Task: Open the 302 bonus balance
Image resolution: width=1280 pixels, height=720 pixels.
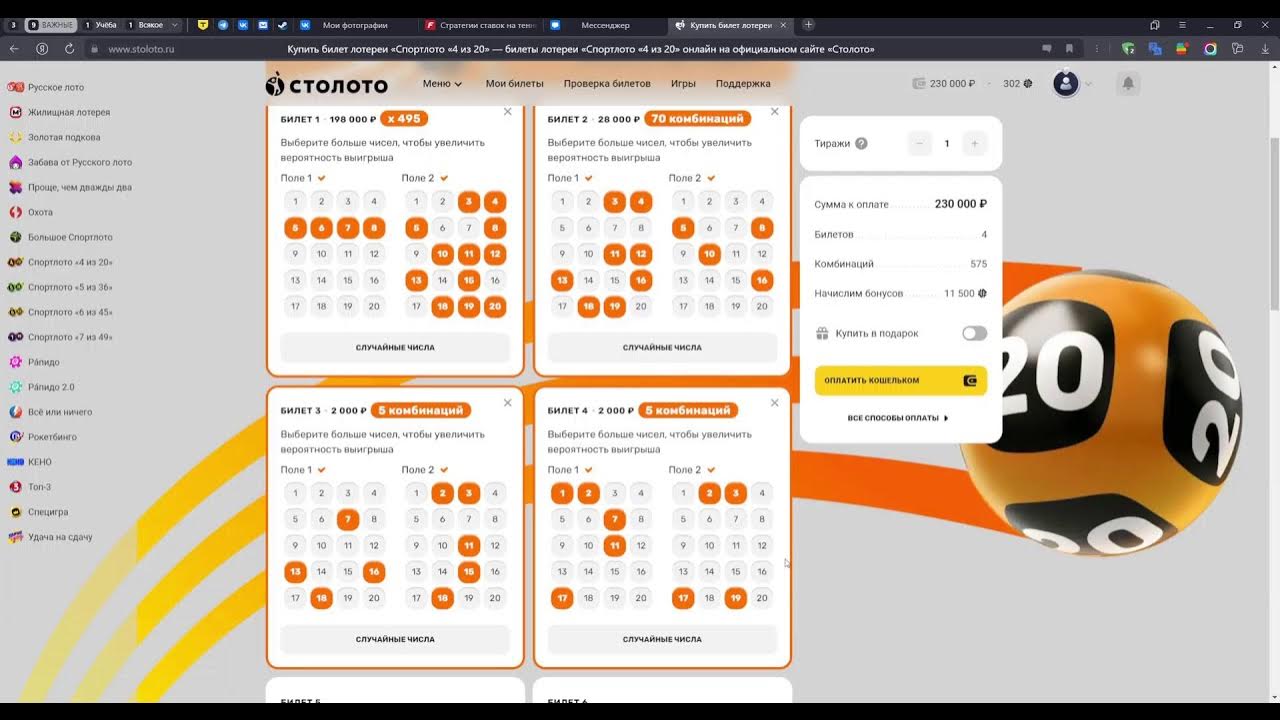Action: 1017,84
